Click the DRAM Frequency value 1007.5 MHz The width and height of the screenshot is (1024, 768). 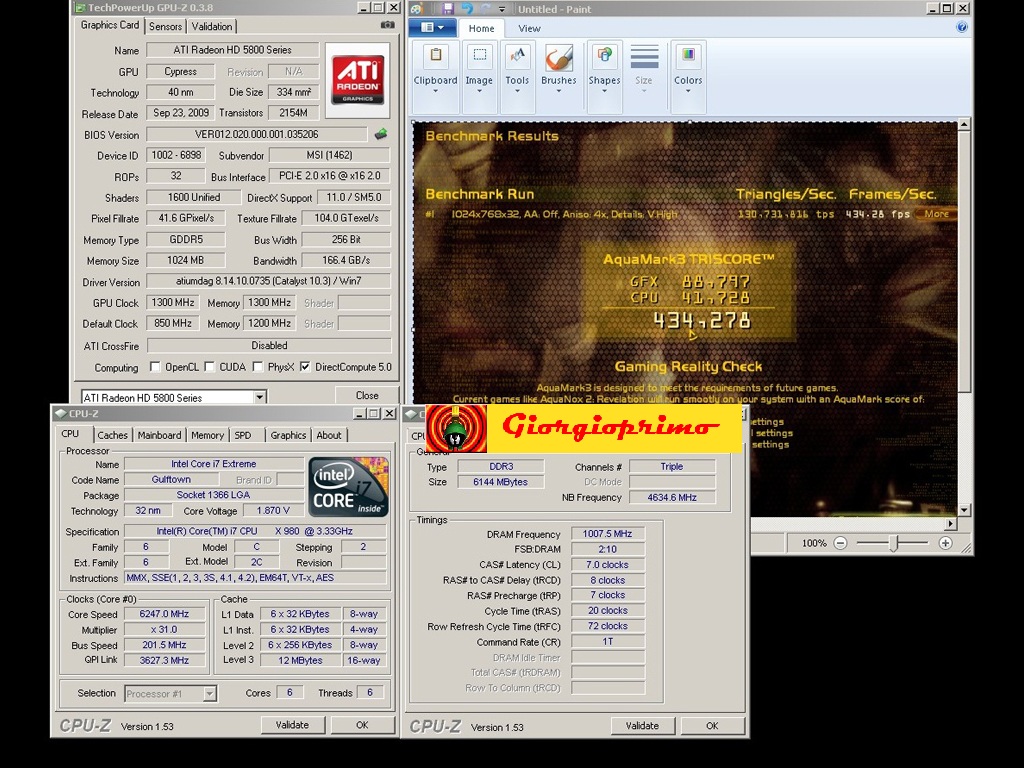[607, 534]
